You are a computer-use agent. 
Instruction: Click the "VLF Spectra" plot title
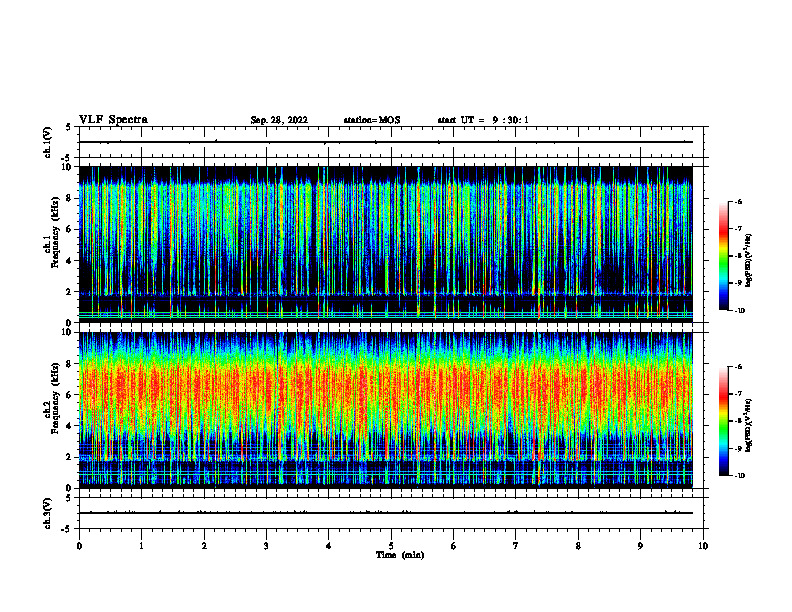(113, 120)
